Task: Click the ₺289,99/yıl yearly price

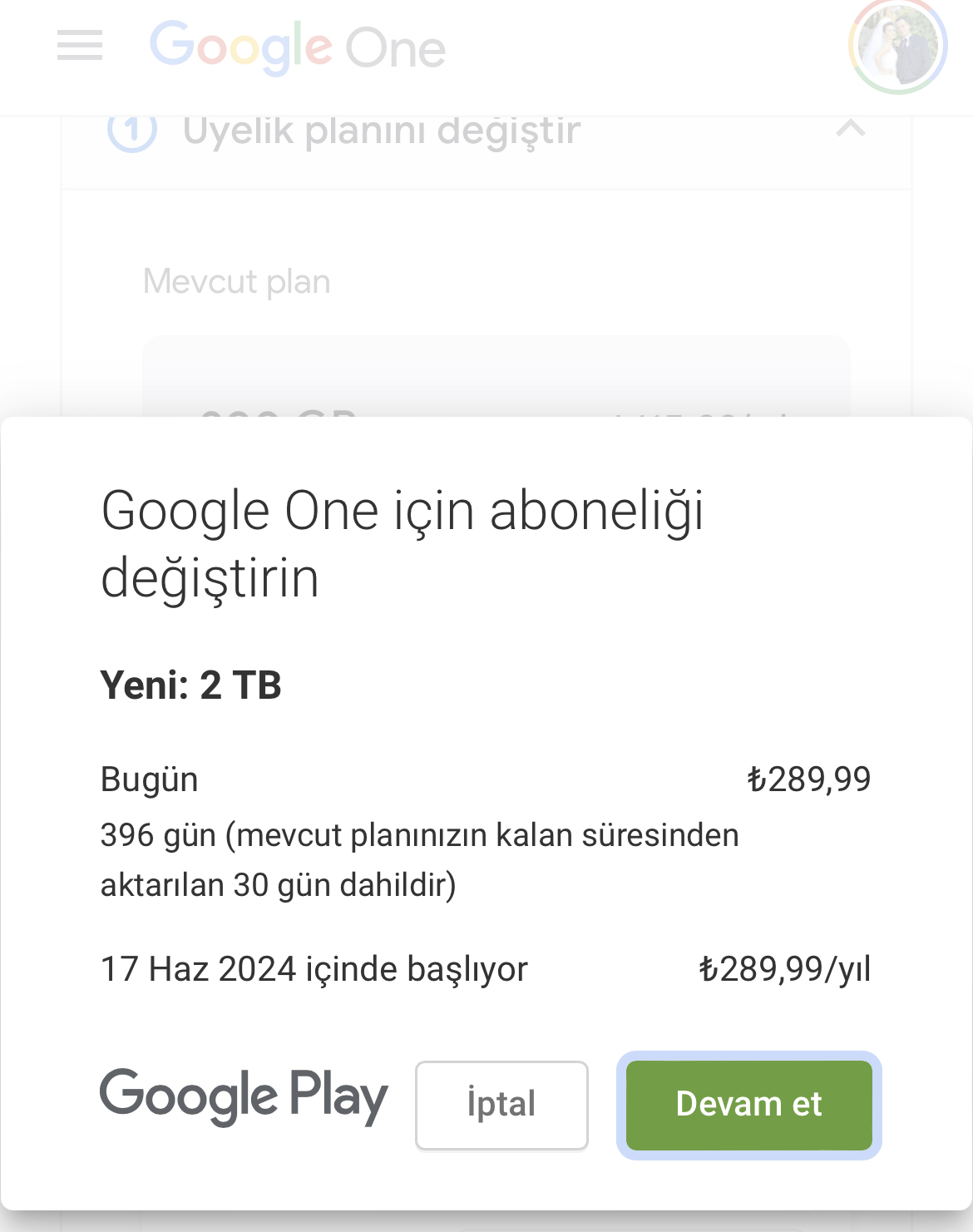Action: (784, 969)
